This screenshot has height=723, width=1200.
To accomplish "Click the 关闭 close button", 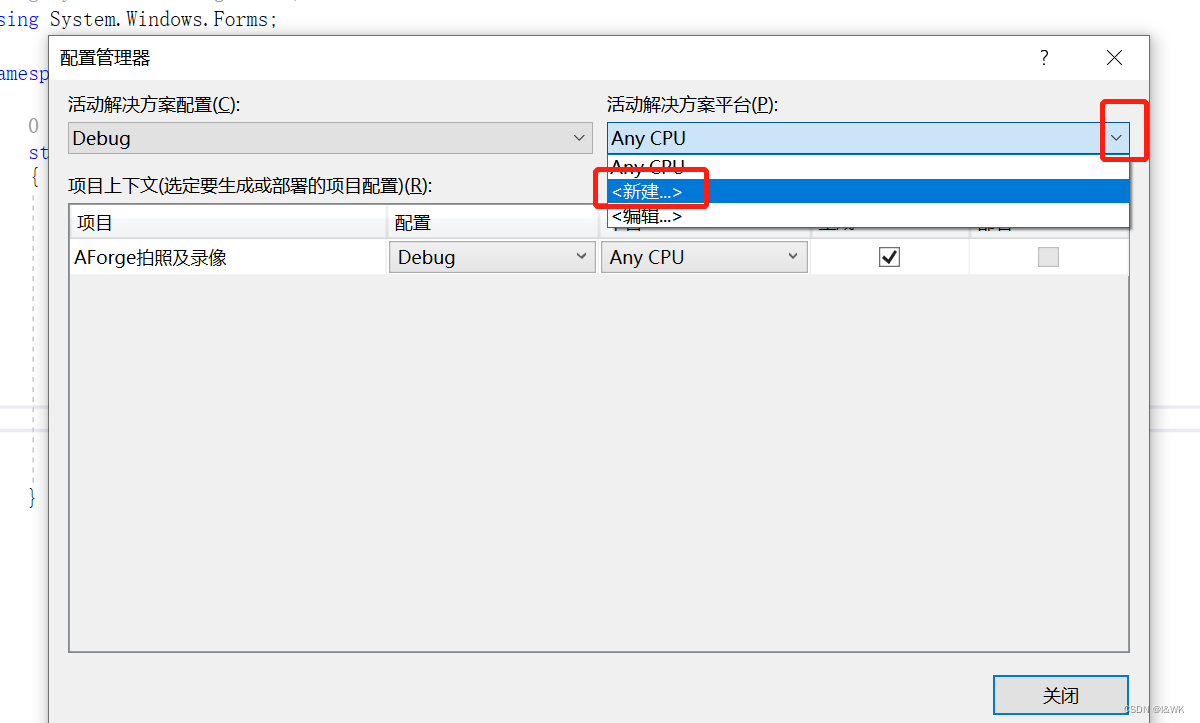I will (1060, 695).
